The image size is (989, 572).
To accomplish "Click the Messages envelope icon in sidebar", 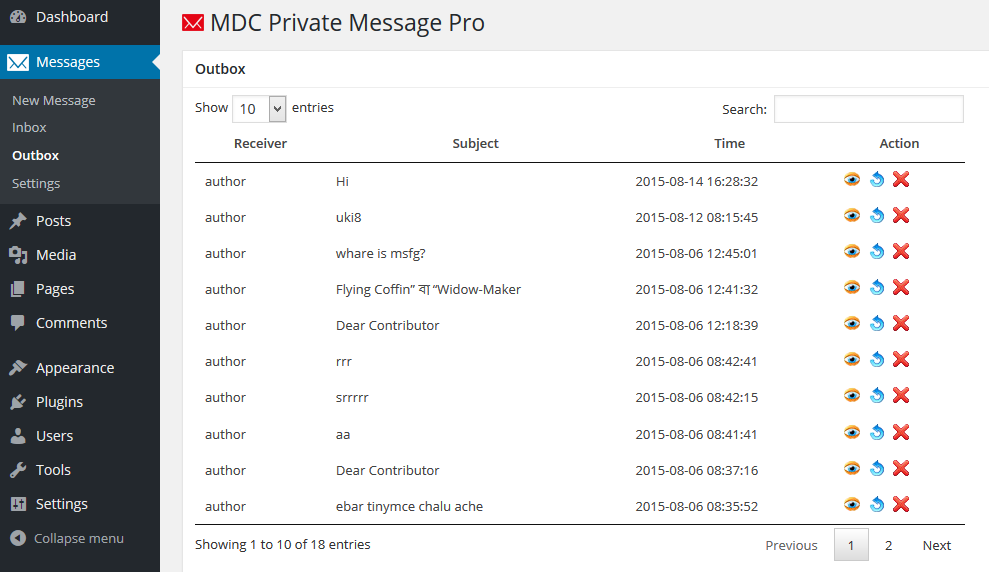I will click(x=18, y=62).
